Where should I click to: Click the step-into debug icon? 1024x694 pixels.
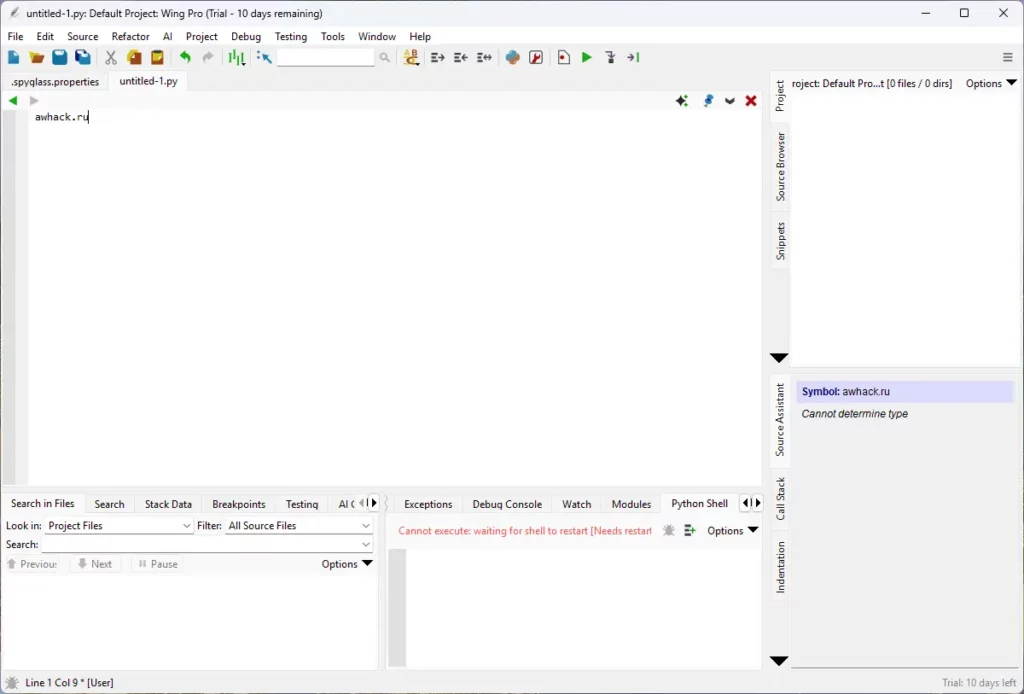(610, 57)
